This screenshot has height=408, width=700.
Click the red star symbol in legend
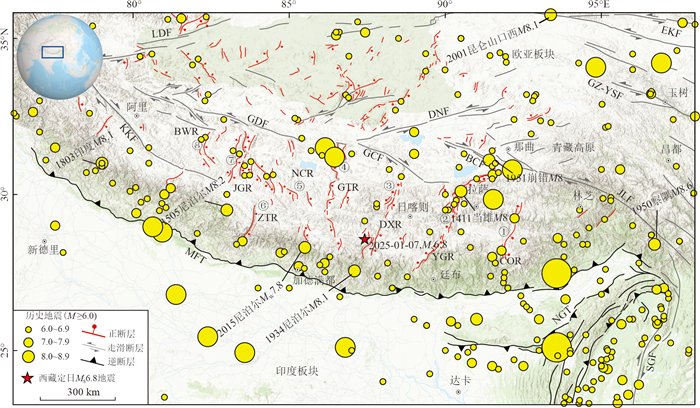[27, 379]
